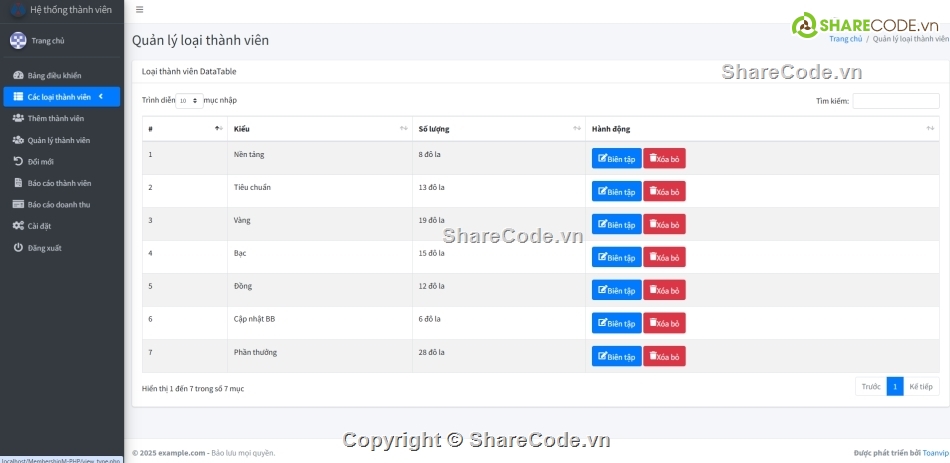Viewport: 950px width, 463px height.
Task: Sort the table by the Số lượng column
Action: [498, 129]
